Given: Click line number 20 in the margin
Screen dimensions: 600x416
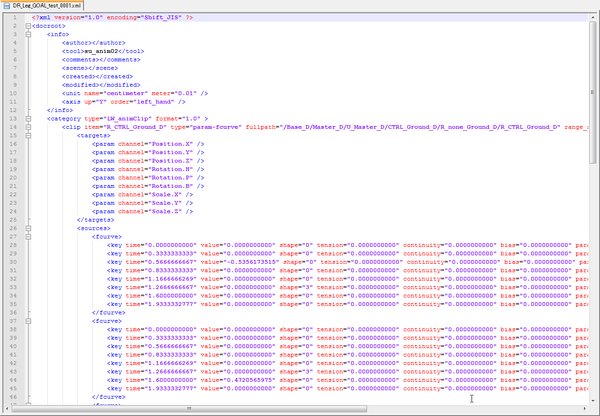Looking at the screenshot, I should [x=13, y=178].
